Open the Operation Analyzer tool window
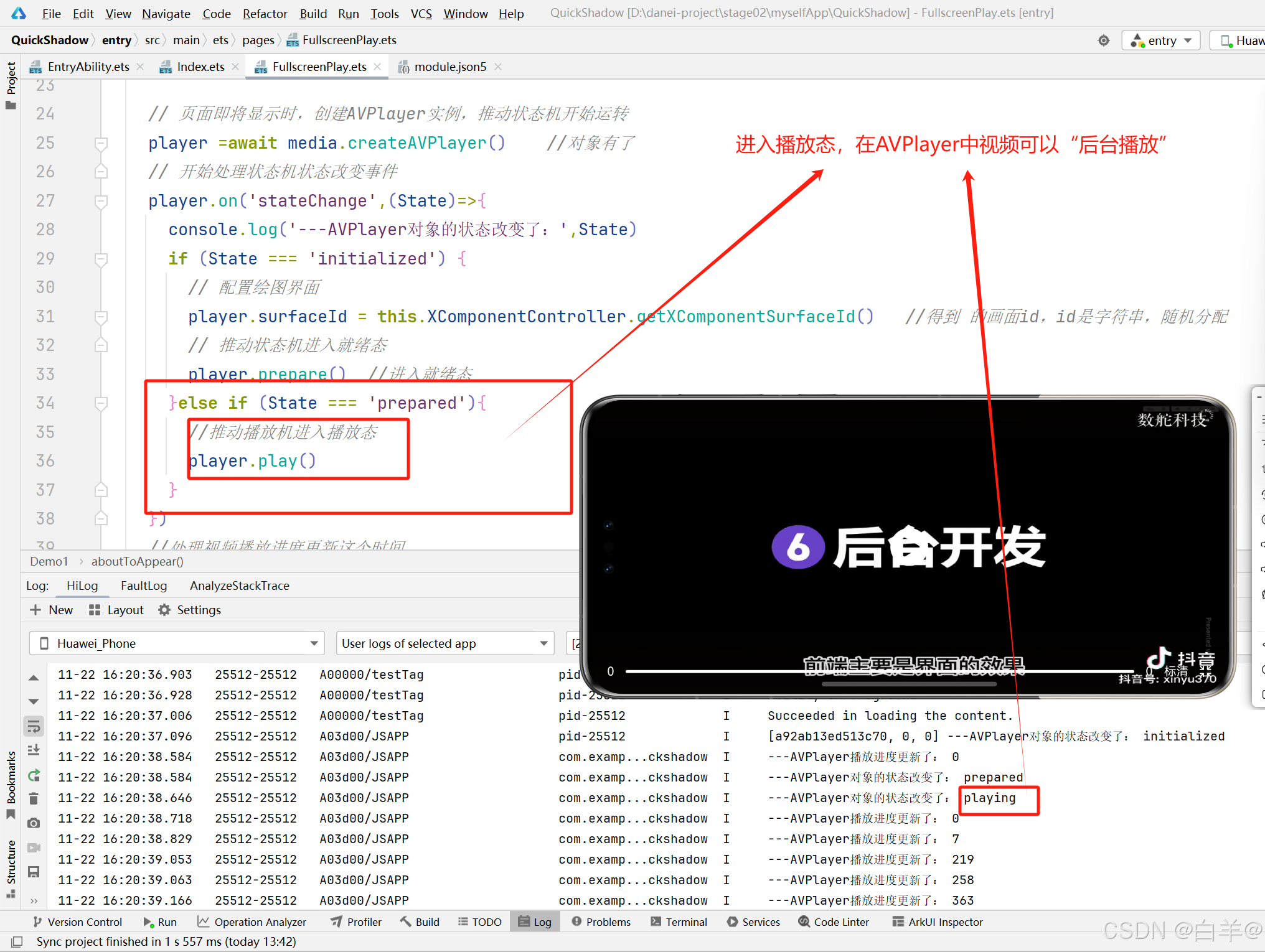Image resolution: width=1265 pixels, height=952 pixels. click(x=252, y=922)
